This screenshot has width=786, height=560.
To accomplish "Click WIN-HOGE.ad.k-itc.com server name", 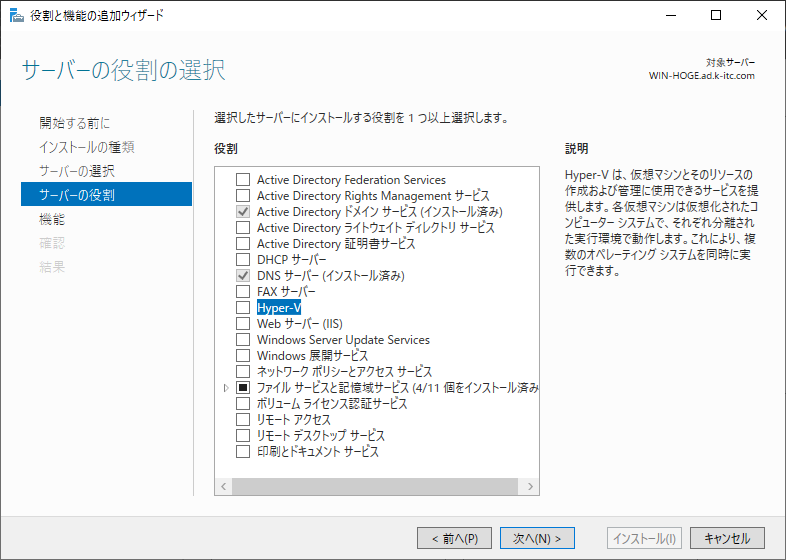I will point(701,76).
